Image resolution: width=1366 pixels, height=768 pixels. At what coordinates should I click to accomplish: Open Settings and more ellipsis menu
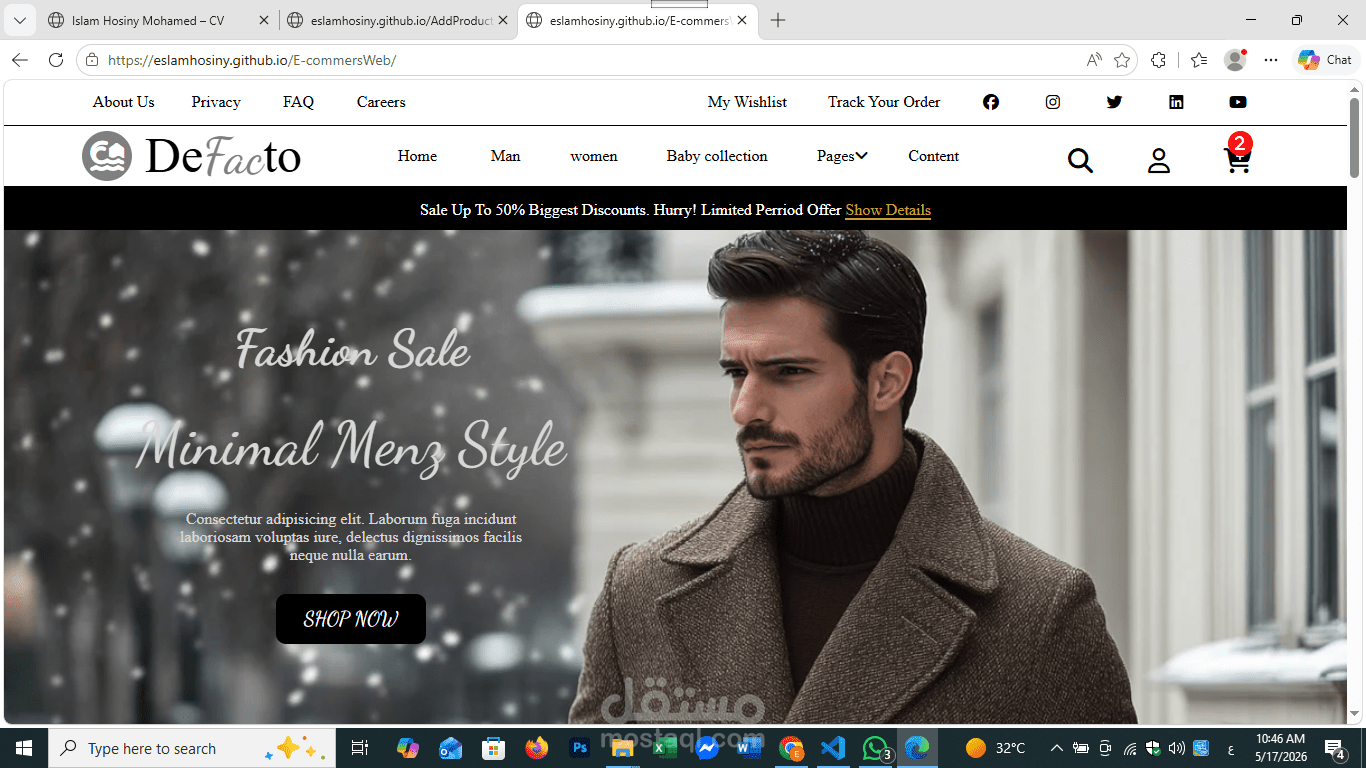(x=1271, y=60)
